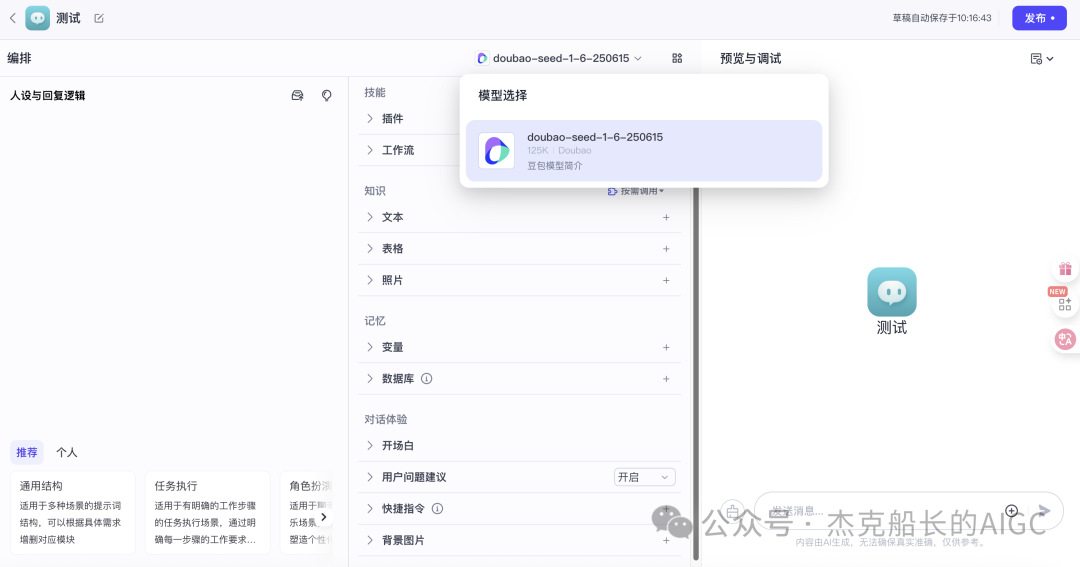Click the 发送消息 chat input field
Image resolution: width=1080 pixels, height=567 pixels.
click(x=882, y=511)
